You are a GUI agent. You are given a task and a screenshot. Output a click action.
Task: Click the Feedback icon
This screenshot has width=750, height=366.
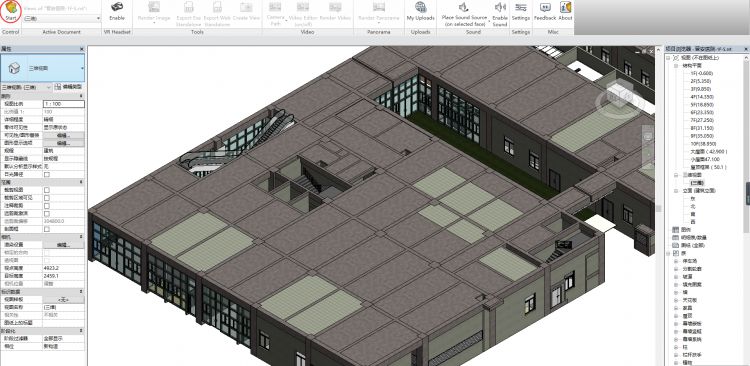point(545,7)
